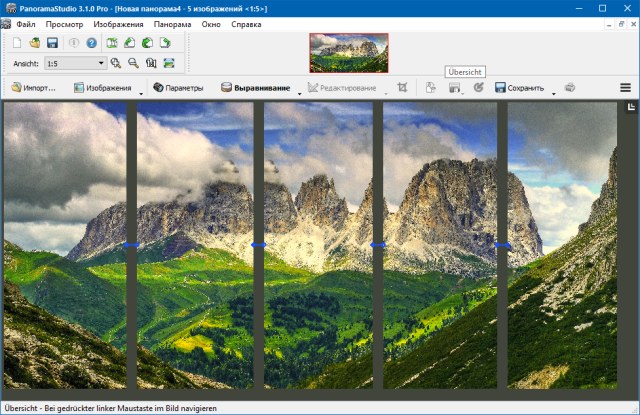Image resolution: width=640 pixels, height=415 pixels.
Task: Click the Параметры button
Action: (x=178, y=88)
